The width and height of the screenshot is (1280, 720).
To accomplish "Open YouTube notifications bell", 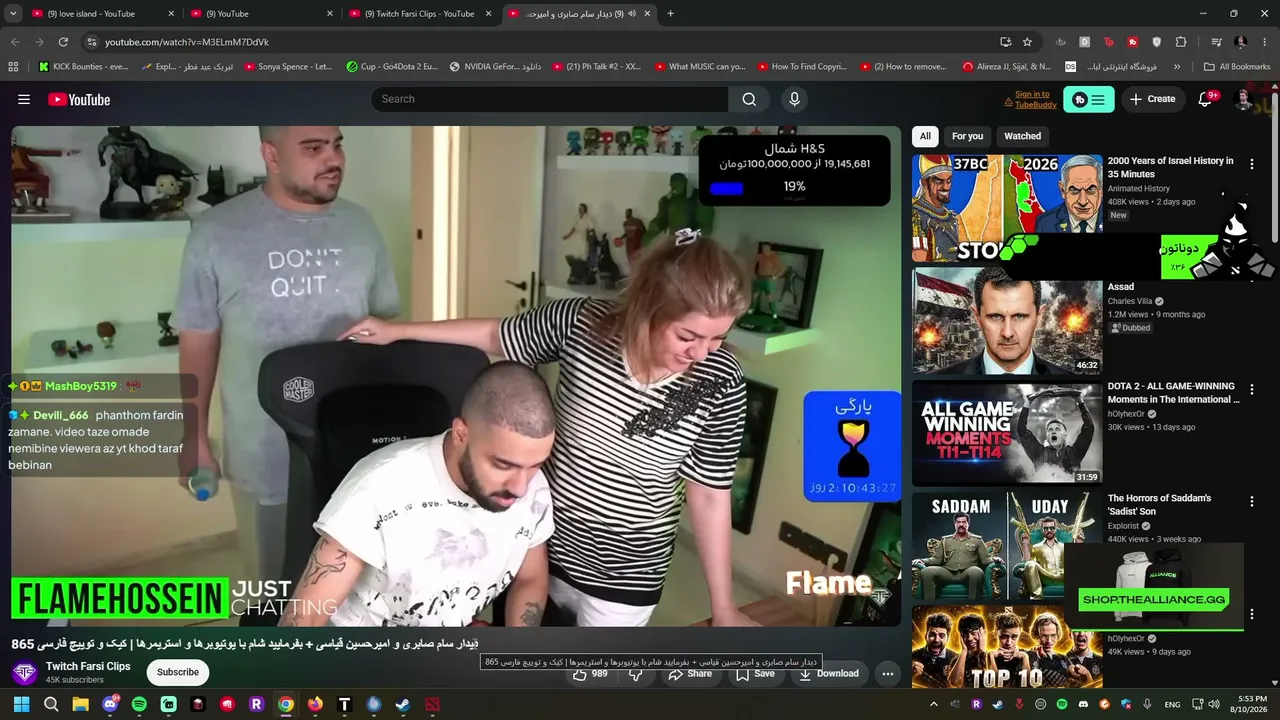I will click(1205, 99).
